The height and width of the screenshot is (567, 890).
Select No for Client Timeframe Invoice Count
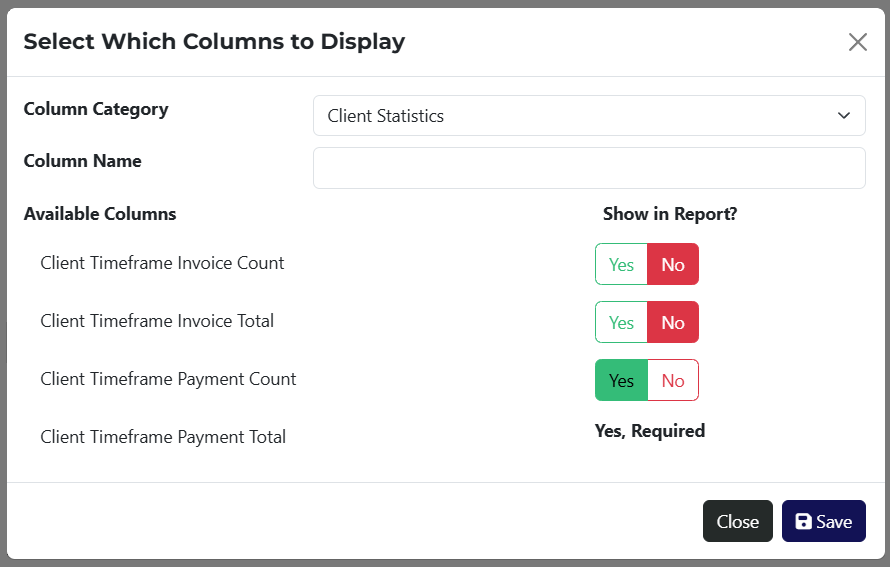click(673, 265)
